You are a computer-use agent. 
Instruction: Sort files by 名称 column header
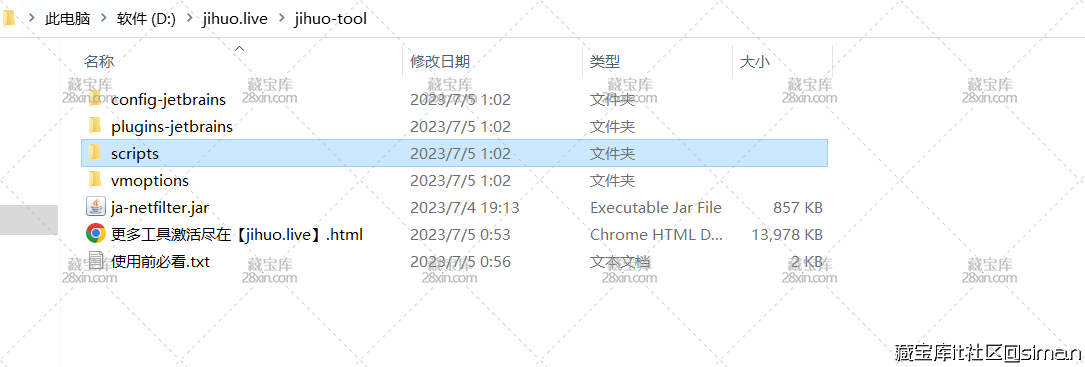(99, 61)
